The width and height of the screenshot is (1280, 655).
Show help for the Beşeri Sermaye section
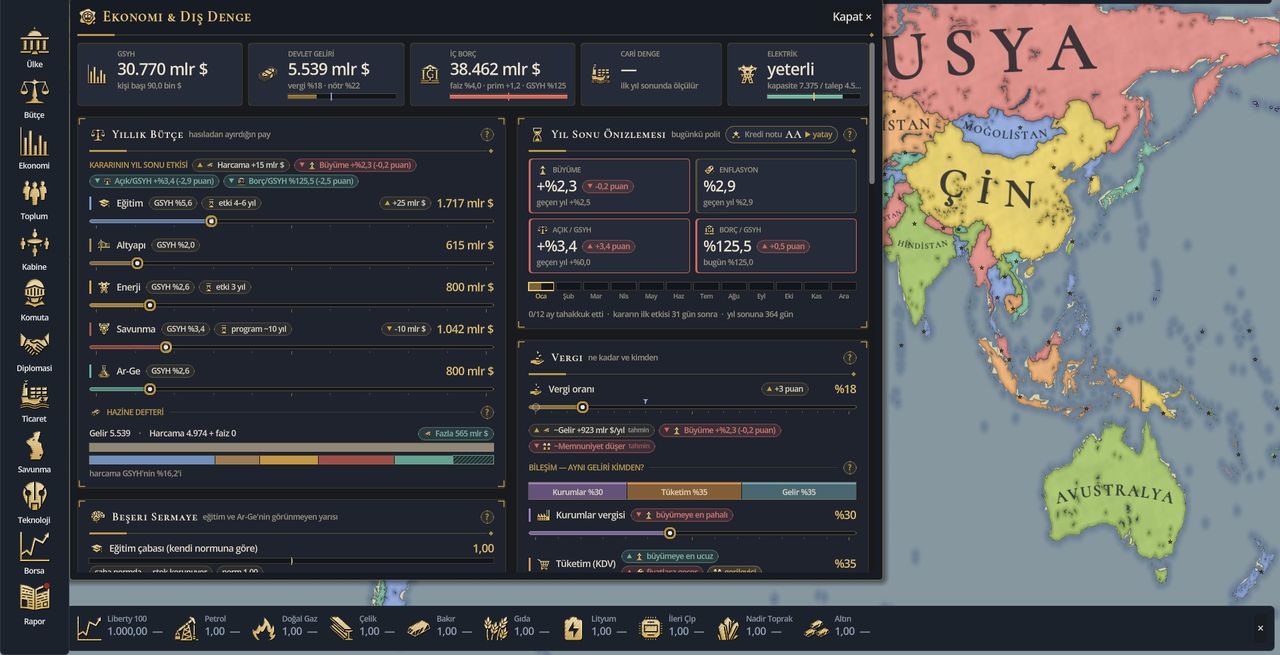(x=487, y=517)
